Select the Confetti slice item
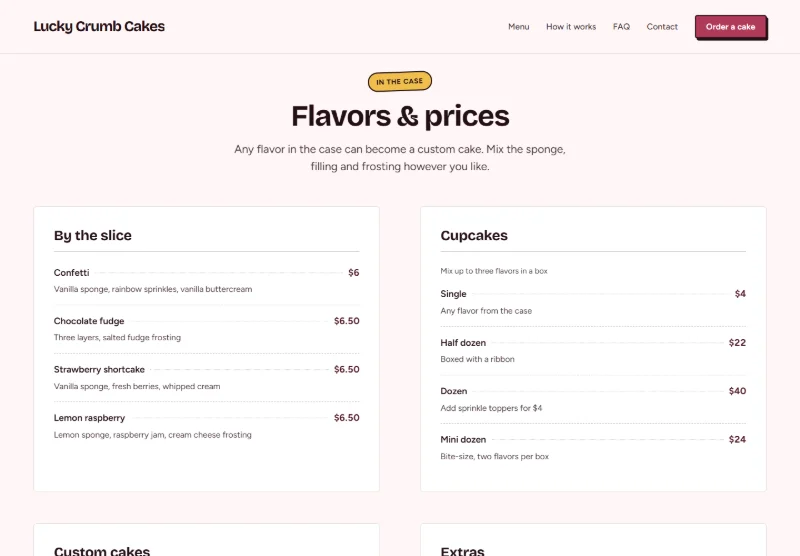Screen dimensions: 800x556 pos(206,281)
